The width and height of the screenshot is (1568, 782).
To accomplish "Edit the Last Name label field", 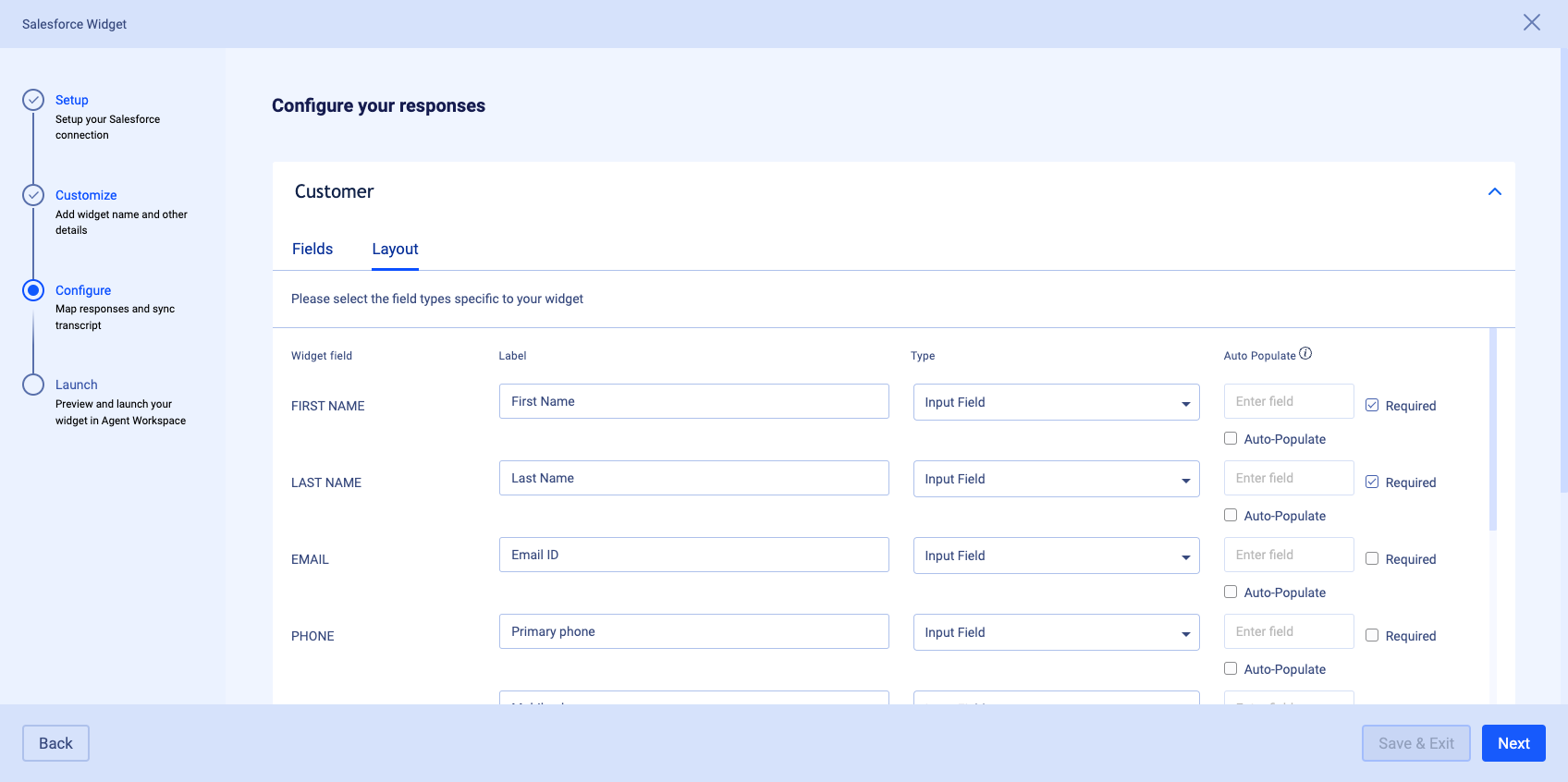I will 694,478.
